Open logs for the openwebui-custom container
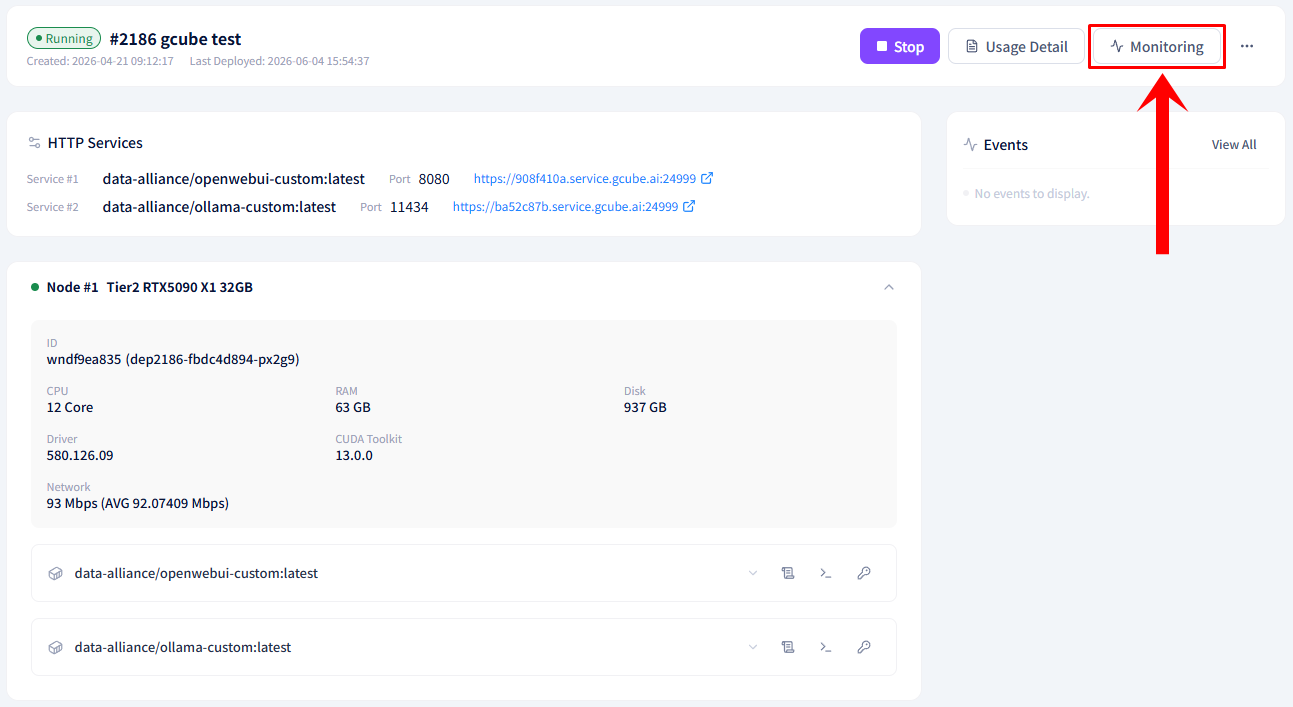Viewport: 1293px width, 707px height. (788, 573)
